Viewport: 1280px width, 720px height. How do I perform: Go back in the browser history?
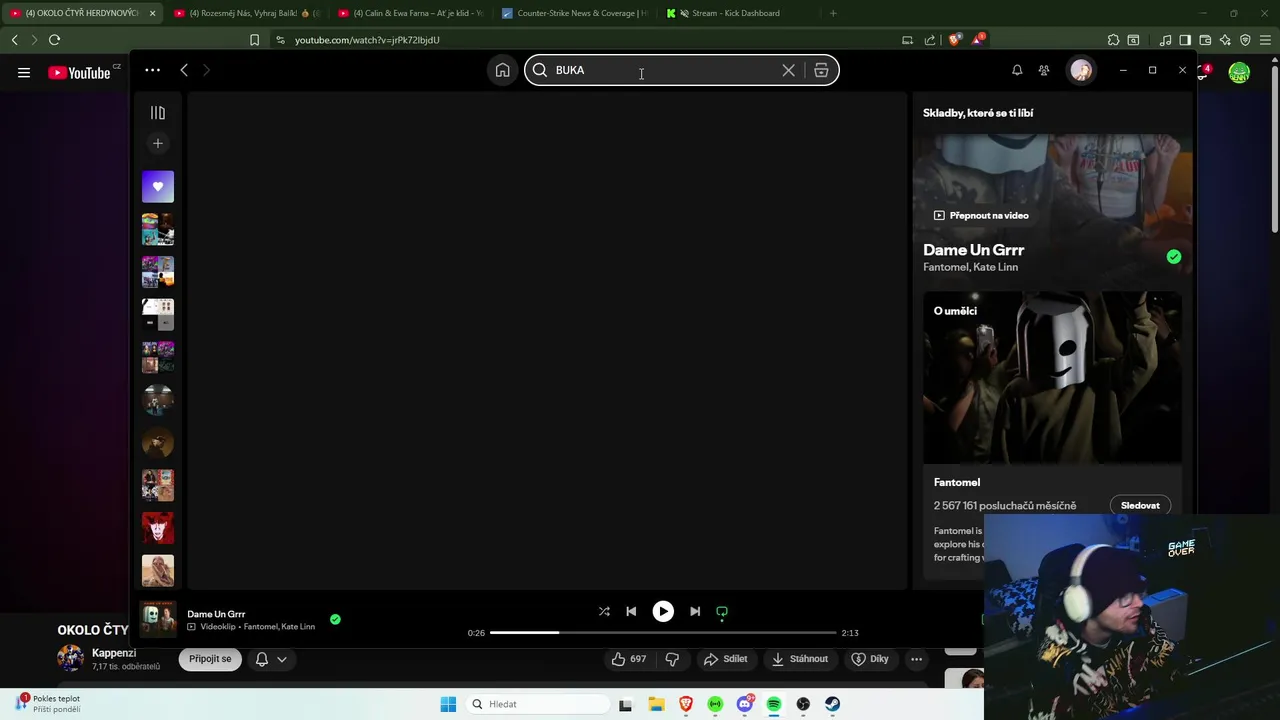coord(14,40)
